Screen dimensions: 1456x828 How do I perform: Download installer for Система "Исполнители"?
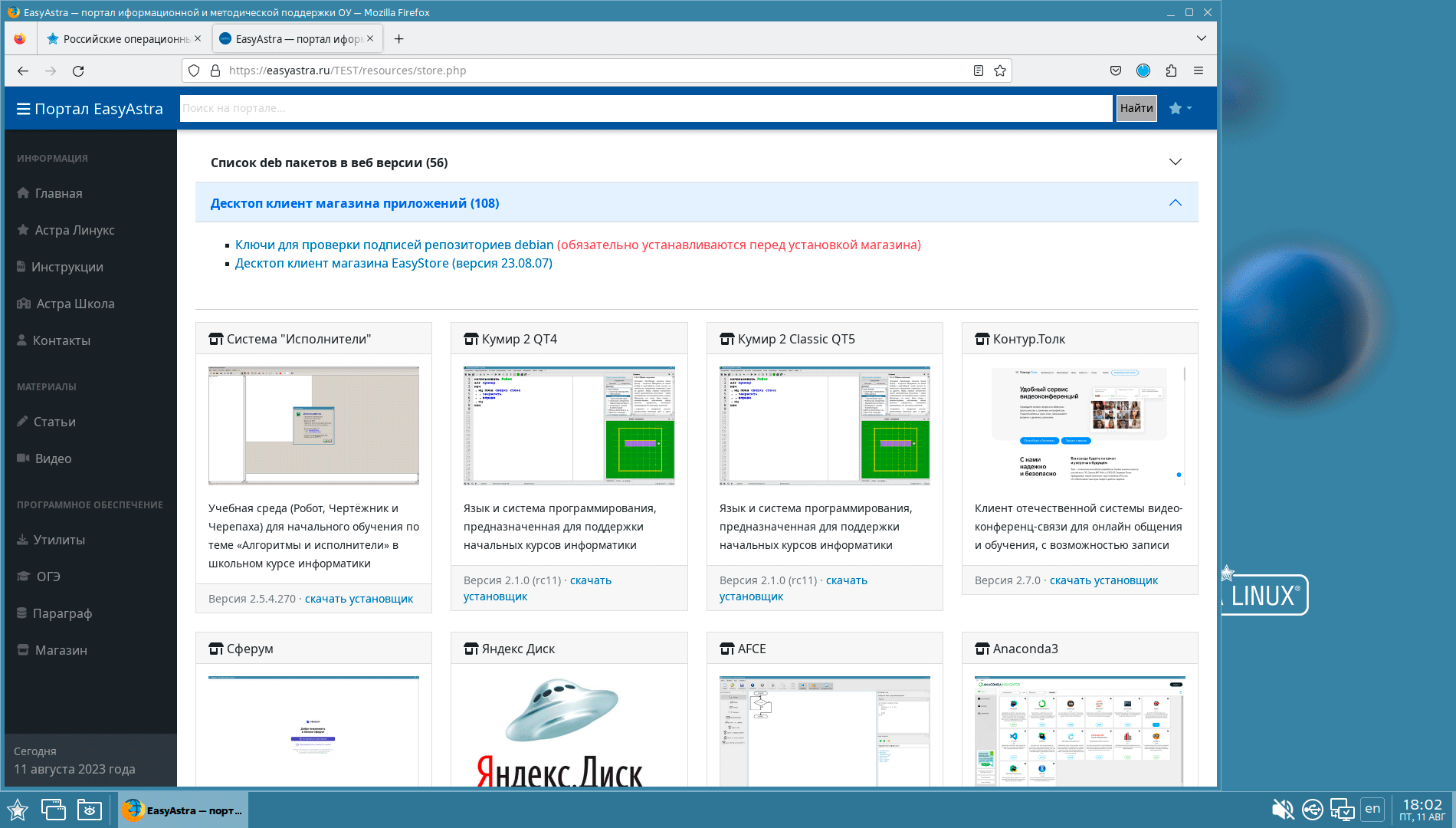click(359, 599)
